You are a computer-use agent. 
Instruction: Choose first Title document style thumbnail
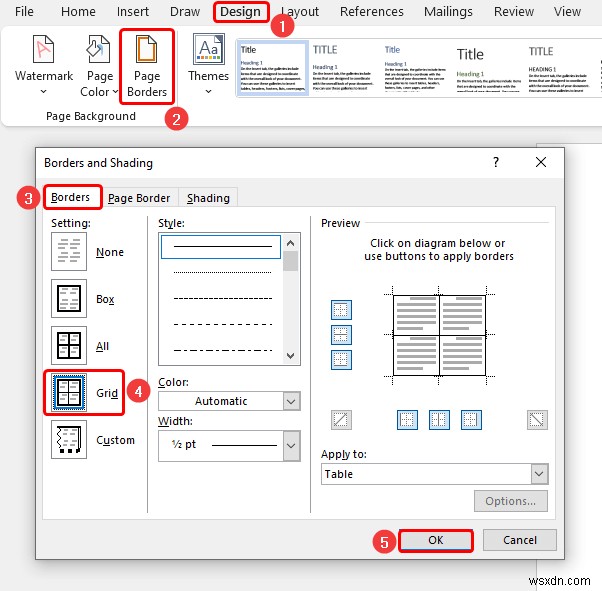pos(272,68)
